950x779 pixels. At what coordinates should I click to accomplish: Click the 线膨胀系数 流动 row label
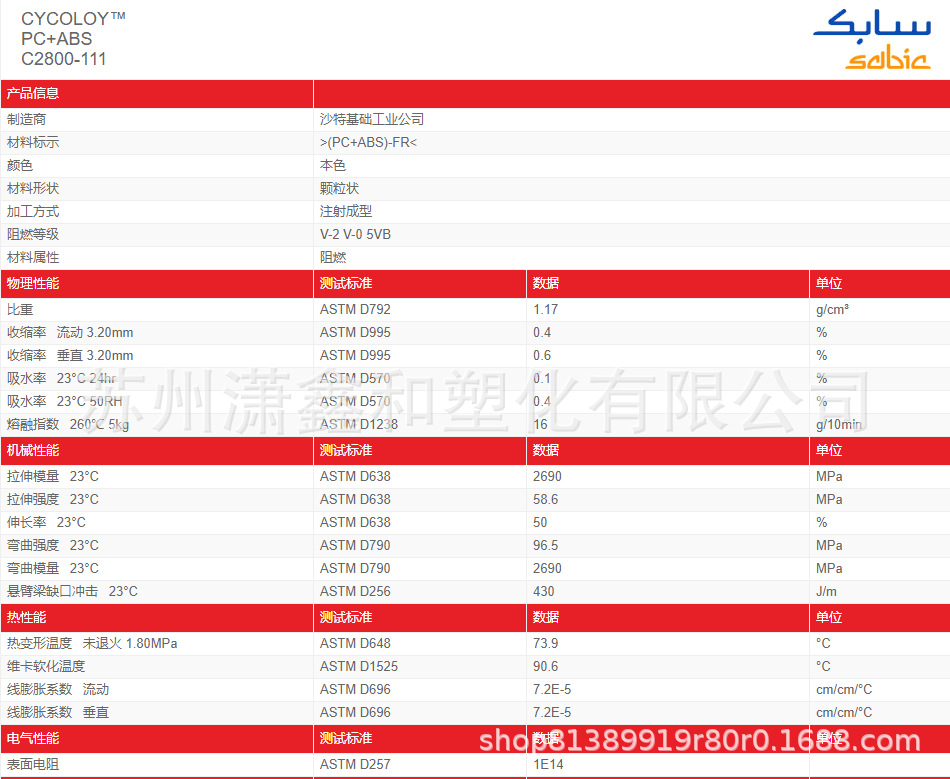(58, 690)
